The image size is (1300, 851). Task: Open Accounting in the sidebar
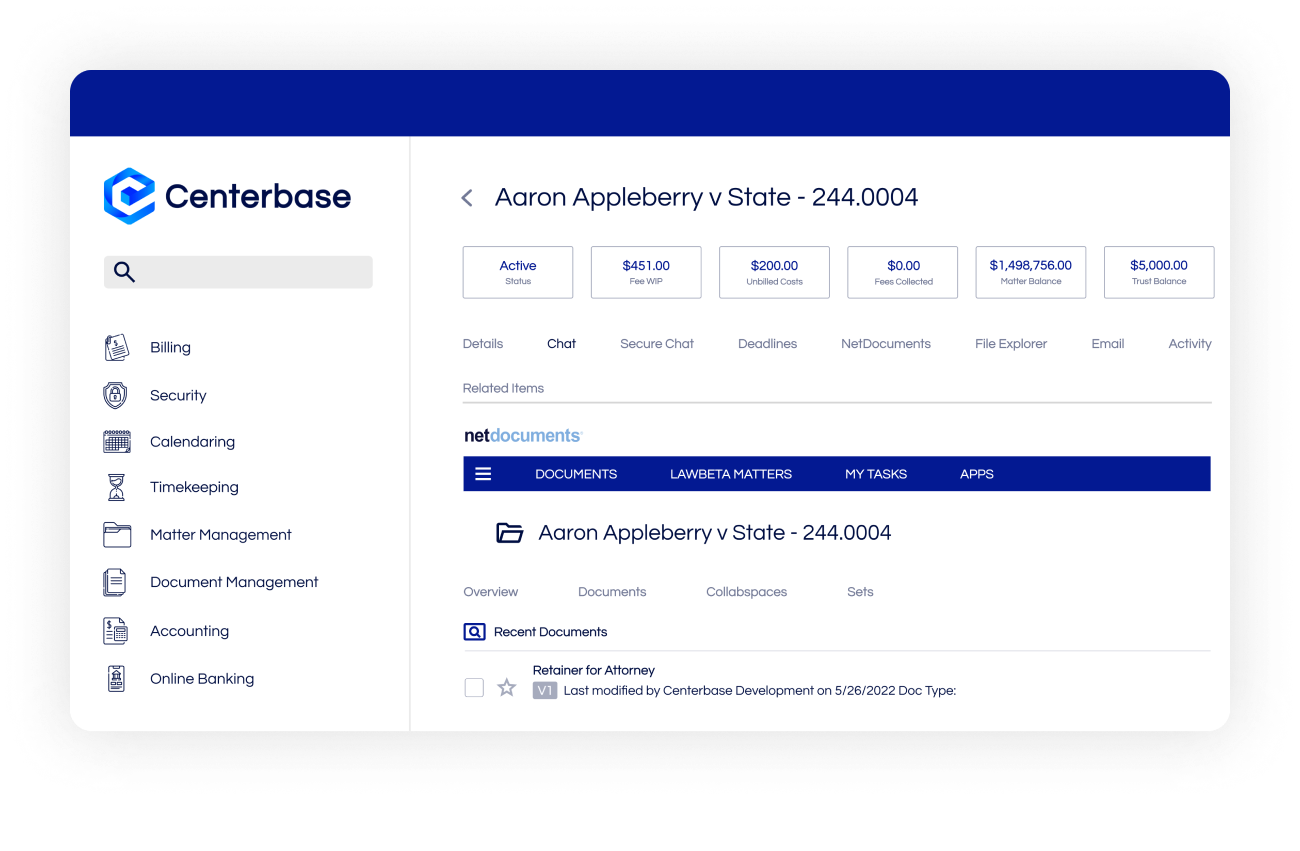(189, 631)
